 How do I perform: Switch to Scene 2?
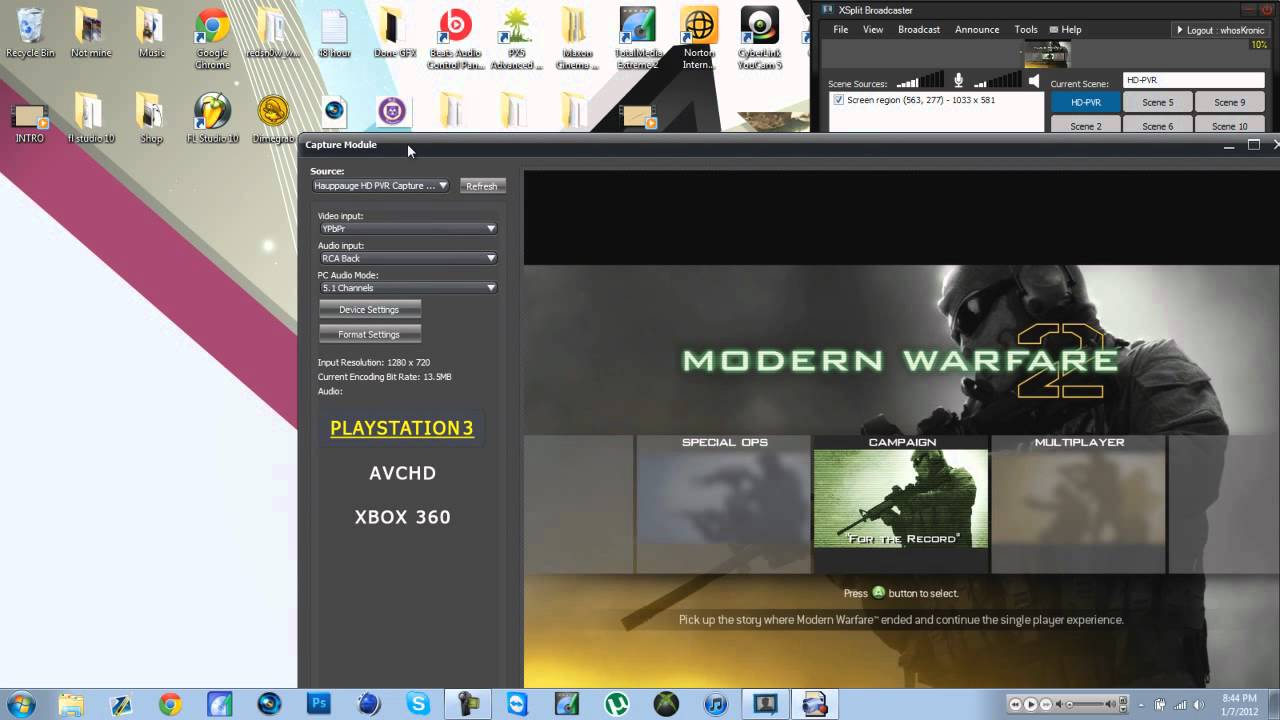coord(1086,126)
